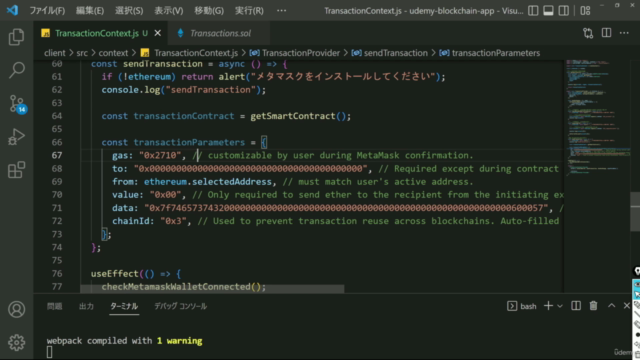
Task: Switch to the Transactions.sol tab
Action: [220, 33]
